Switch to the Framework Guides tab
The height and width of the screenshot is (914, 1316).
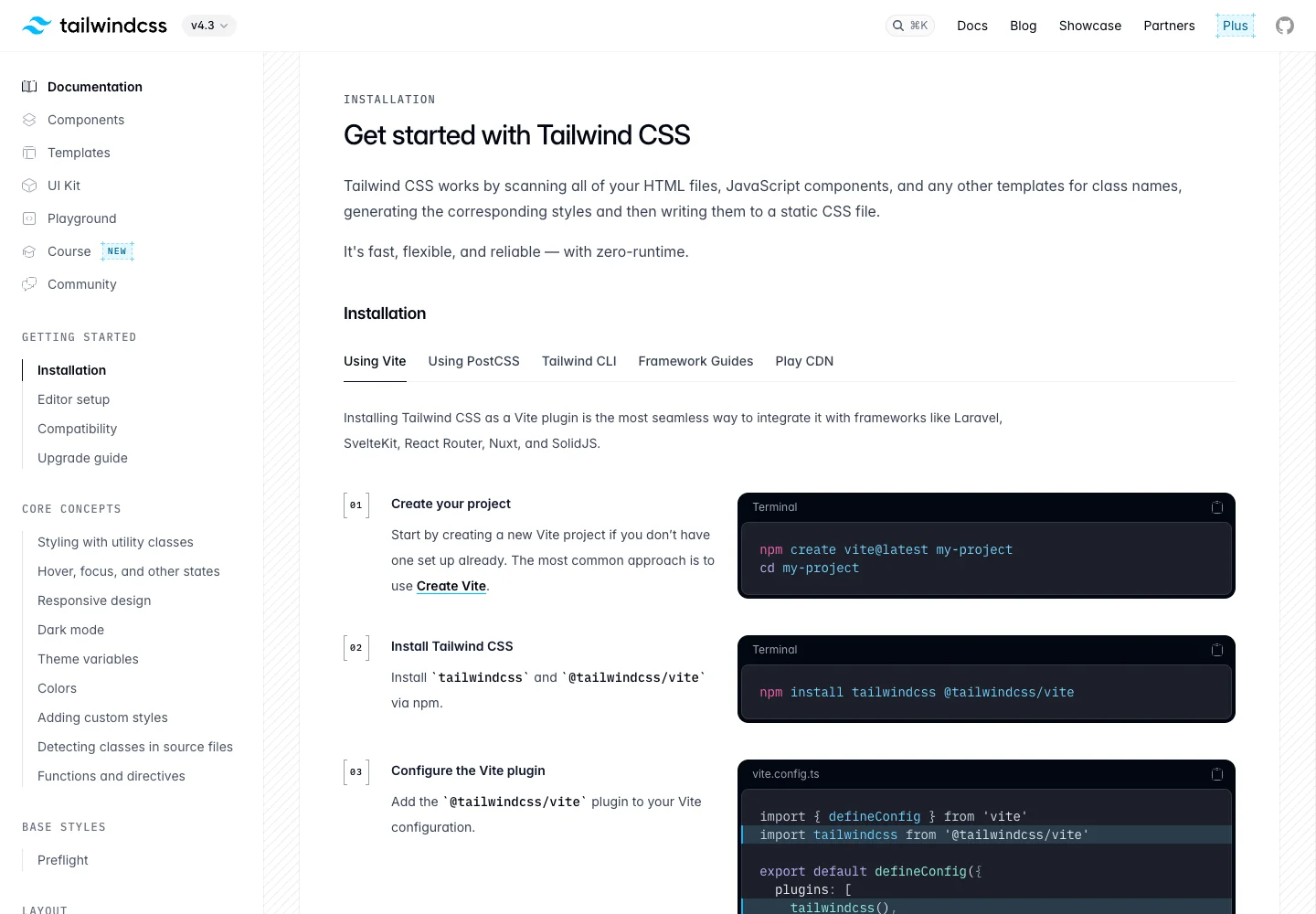coord(695,361)
